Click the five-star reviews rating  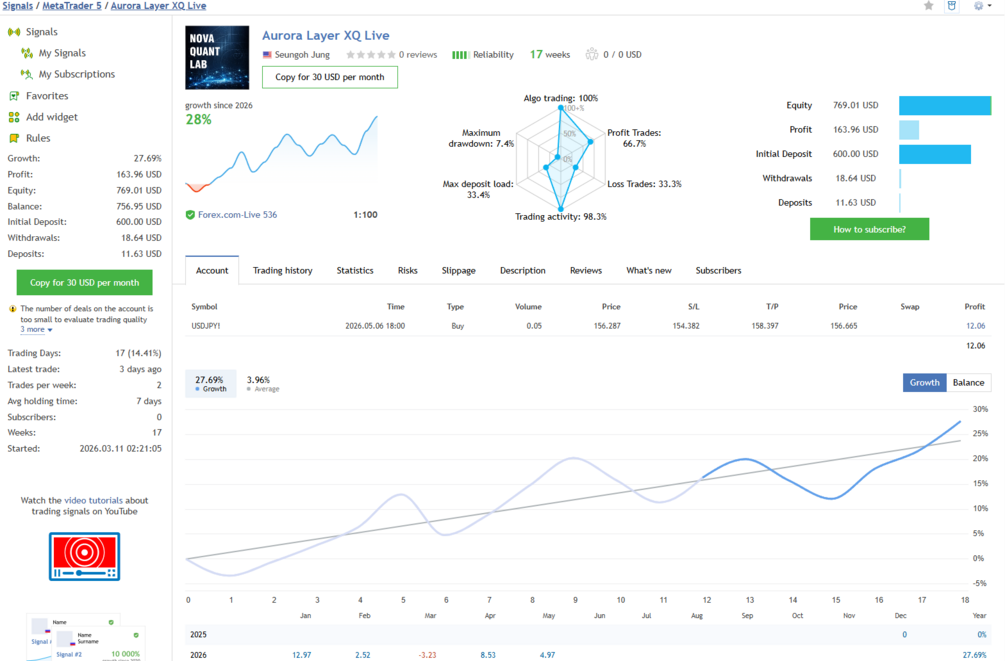(x=370, y=55)
